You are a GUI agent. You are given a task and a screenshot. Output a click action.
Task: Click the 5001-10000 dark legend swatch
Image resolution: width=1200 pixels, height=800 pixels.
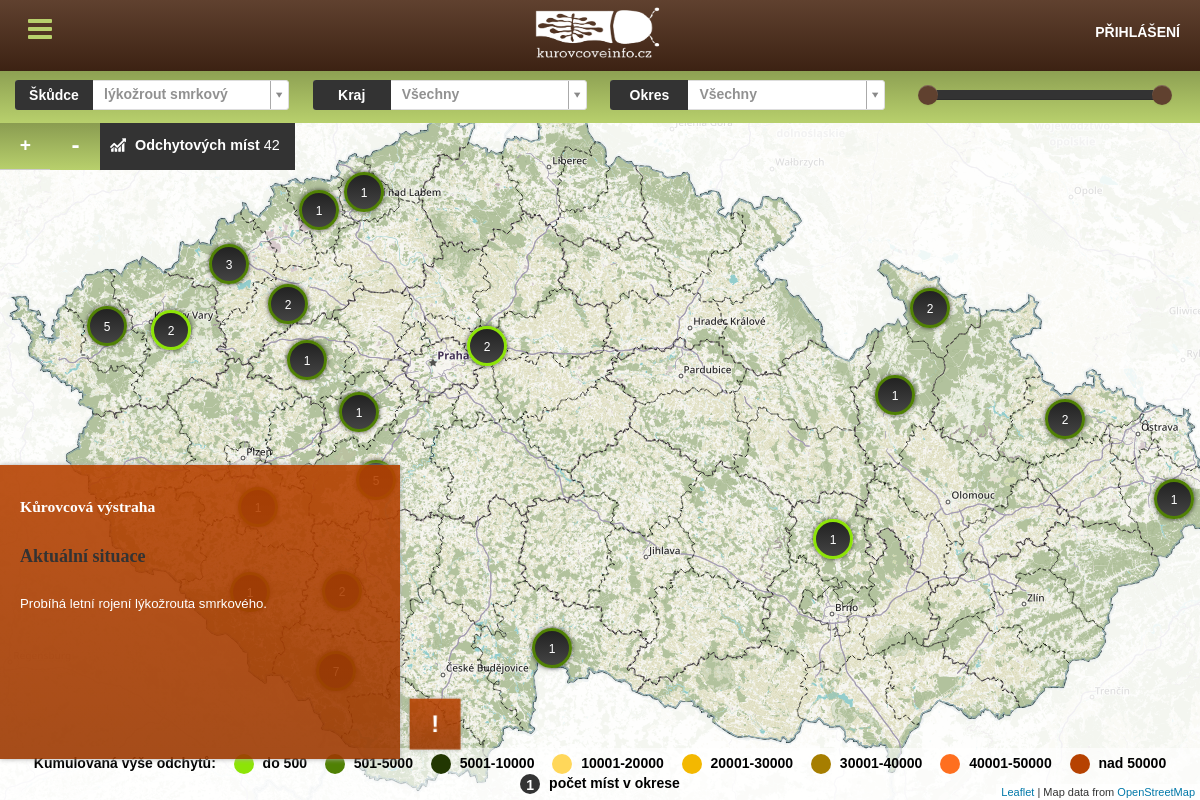point(441,764)
